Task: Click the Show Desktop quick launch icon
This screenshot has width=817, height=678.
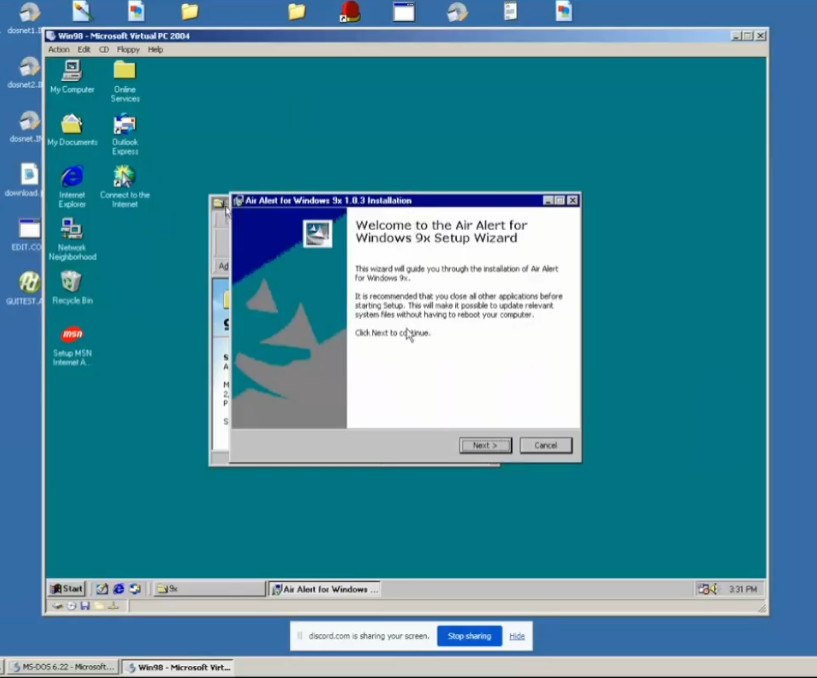Action: point(102,589)
